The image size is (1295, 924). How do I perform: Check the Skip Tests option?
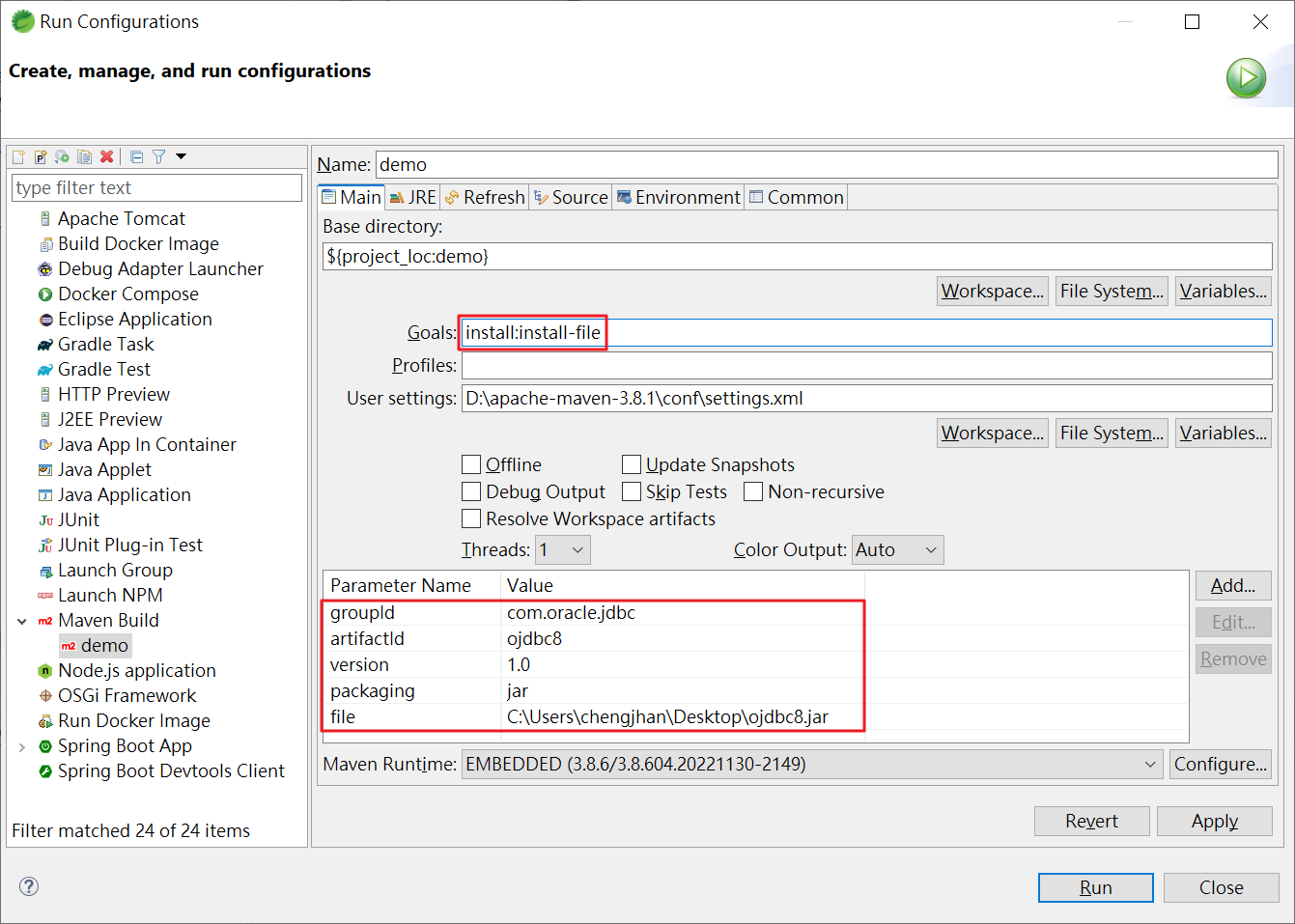point(632,491)
